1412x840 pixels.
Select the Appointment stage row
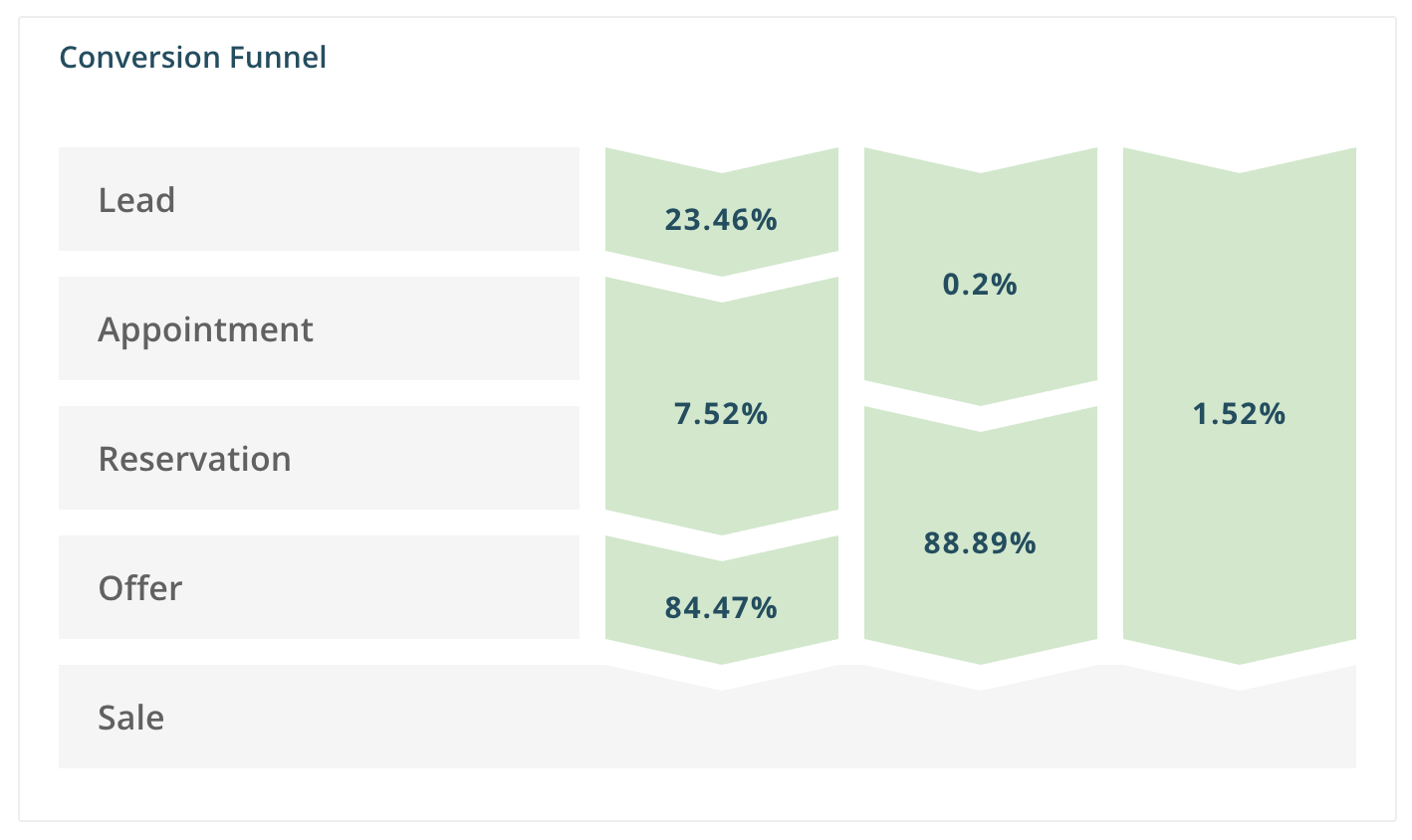point(319,328)
